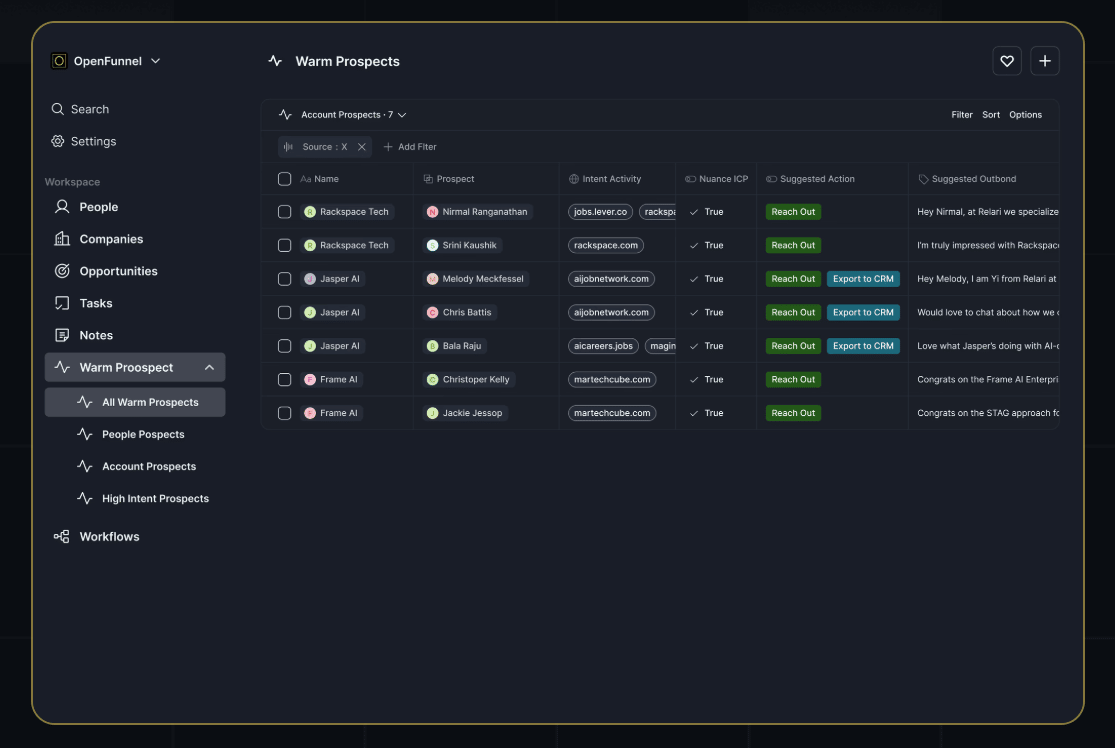1115x748 pixels.
Task: Click the Tasks icon in sidebar
Action: (63, 303)
